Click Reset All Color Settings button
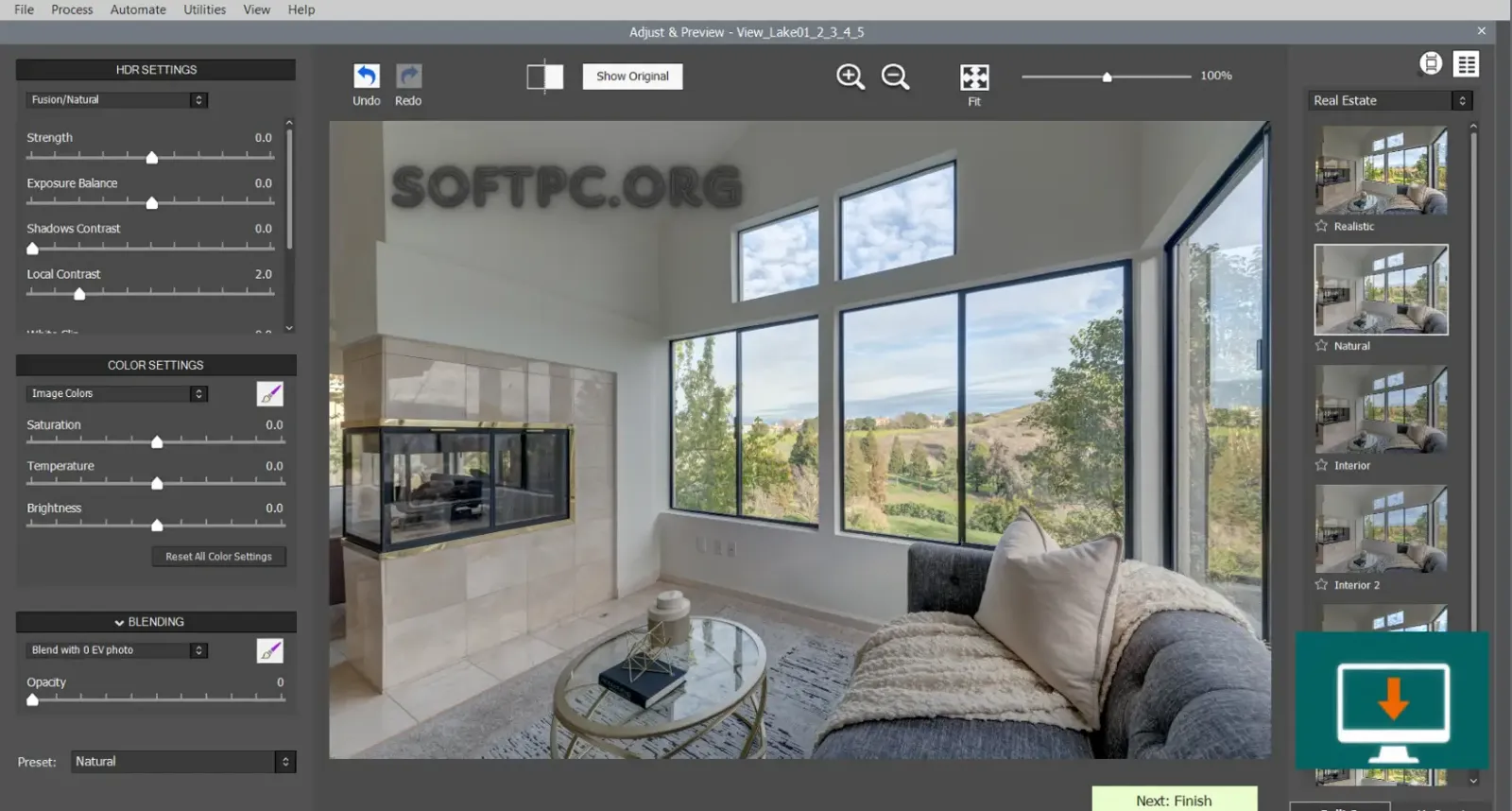 (x=218, y=557)
